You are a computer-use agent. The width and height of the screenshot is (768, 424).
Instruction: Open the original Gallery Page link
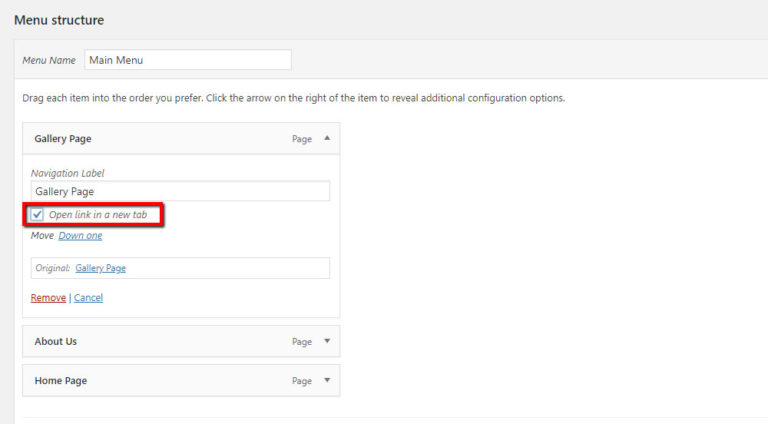click(100, 268)
